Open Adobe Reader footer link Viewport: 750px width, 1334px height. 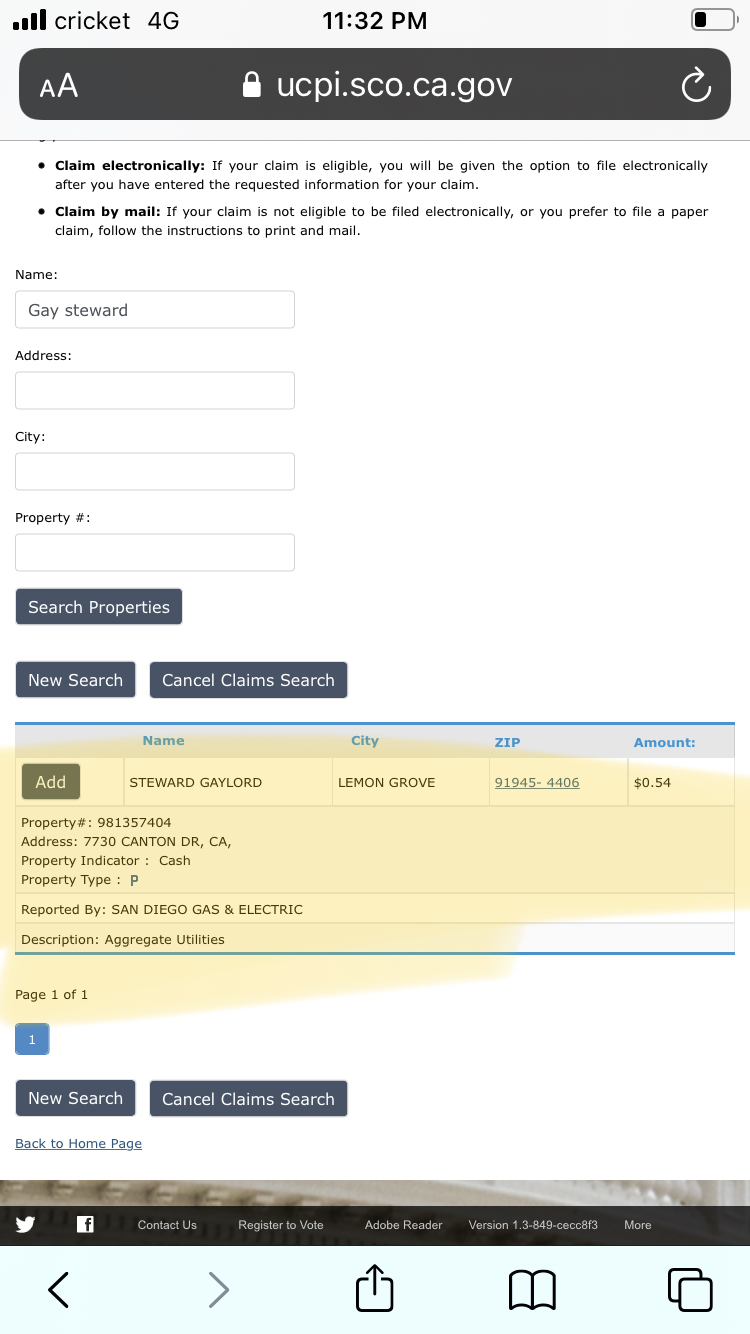(403, 1225)
